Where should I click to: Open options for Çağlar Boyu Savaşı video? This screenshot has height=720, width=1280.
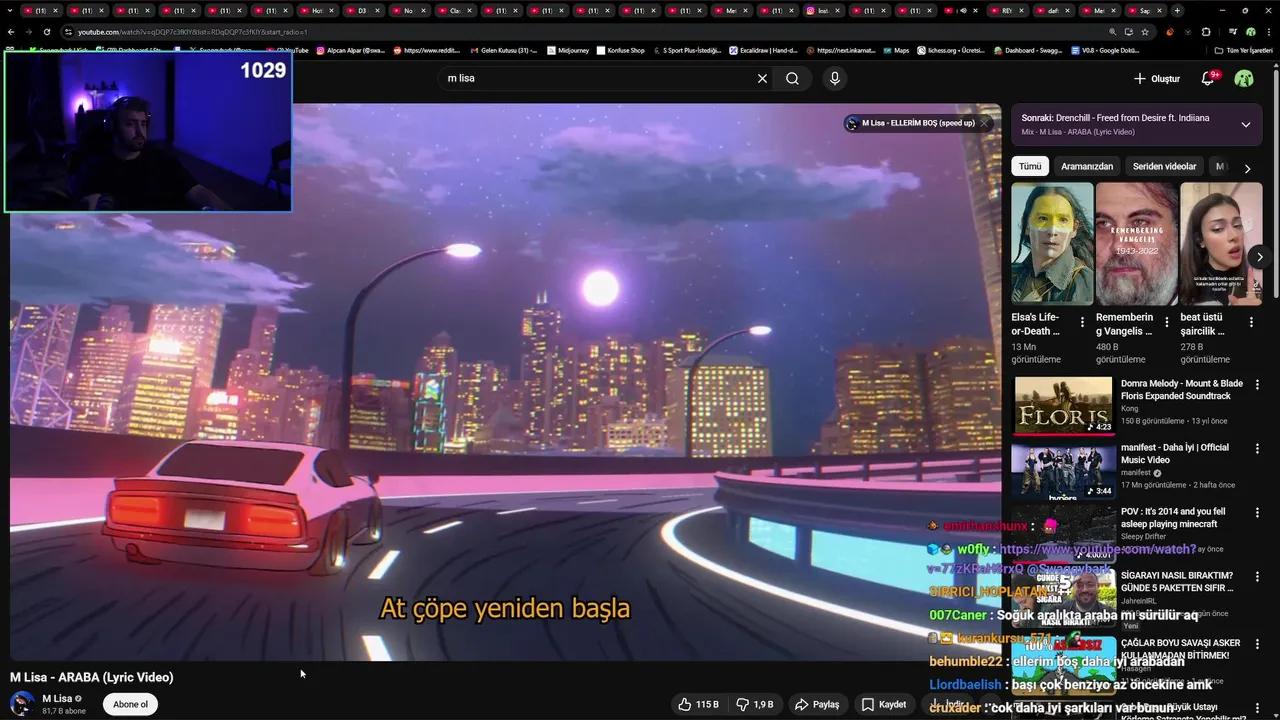coord(1257,644)
